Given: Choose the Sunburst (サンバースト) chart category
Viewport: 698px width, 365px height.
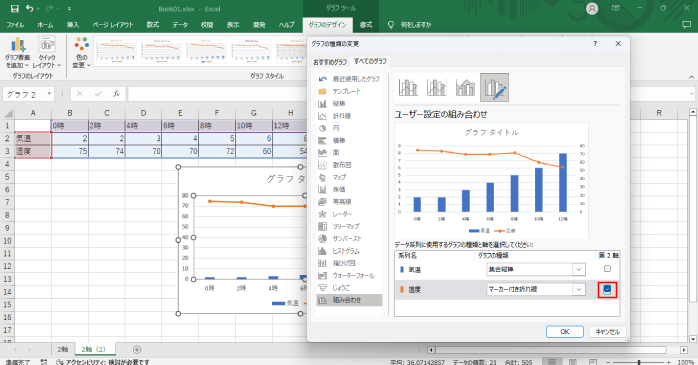Looking at the screenshot, I should coord(349,239).
